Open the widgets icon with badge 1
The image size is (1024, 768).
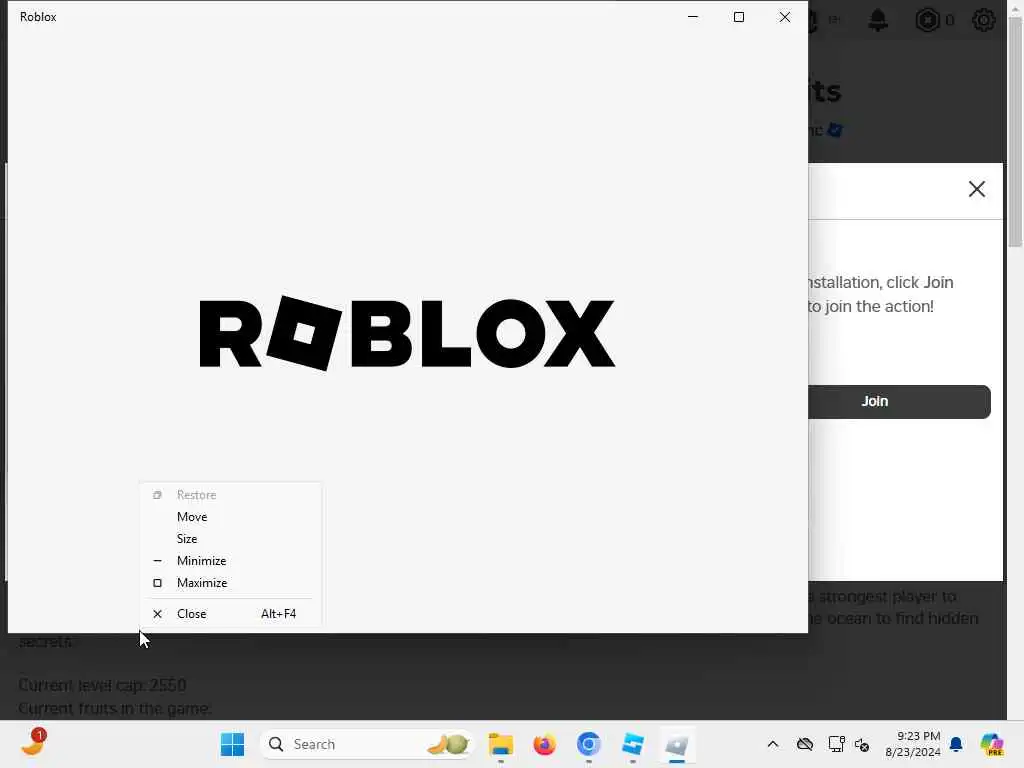(x=33, y=743)
